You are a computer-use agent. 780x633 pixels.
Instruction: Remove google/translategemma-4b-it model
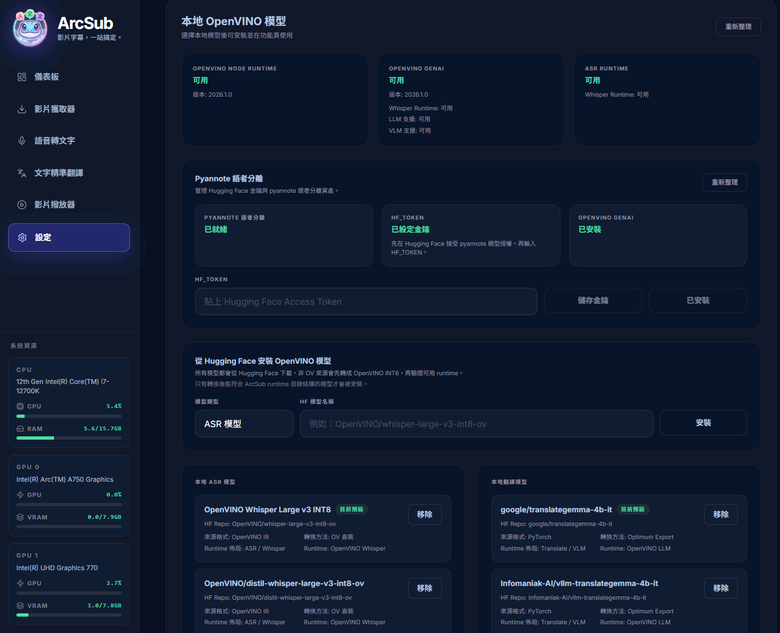click(721, 514)
